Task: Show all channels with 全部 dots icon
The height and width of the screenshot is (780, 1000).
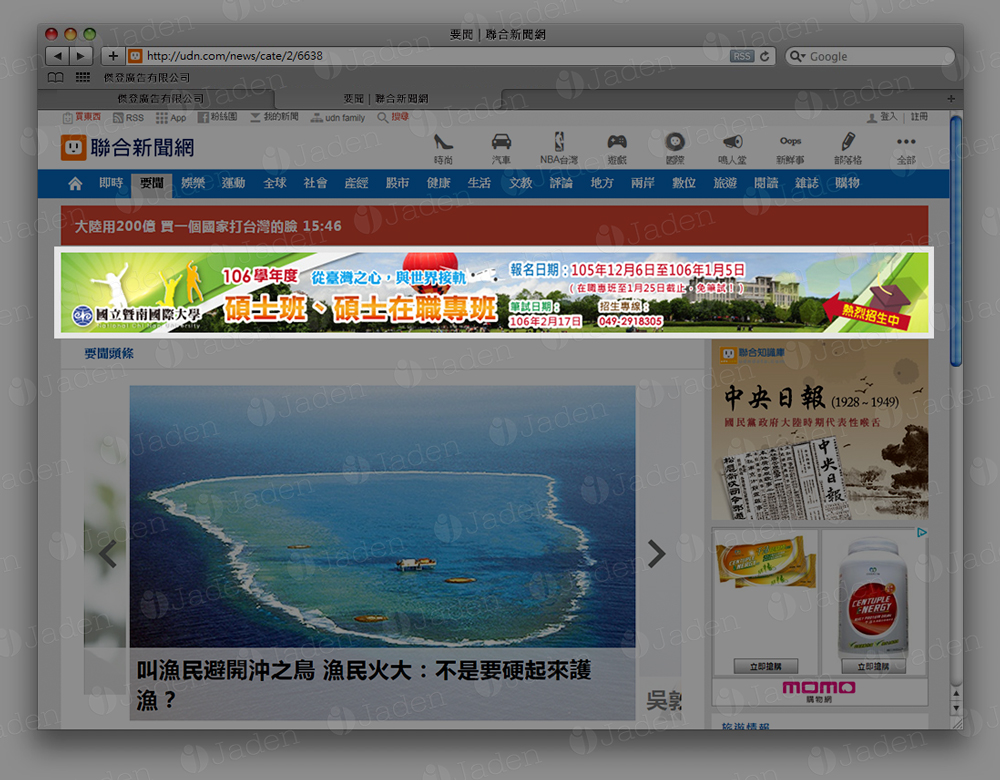Action: pos(906,149)
